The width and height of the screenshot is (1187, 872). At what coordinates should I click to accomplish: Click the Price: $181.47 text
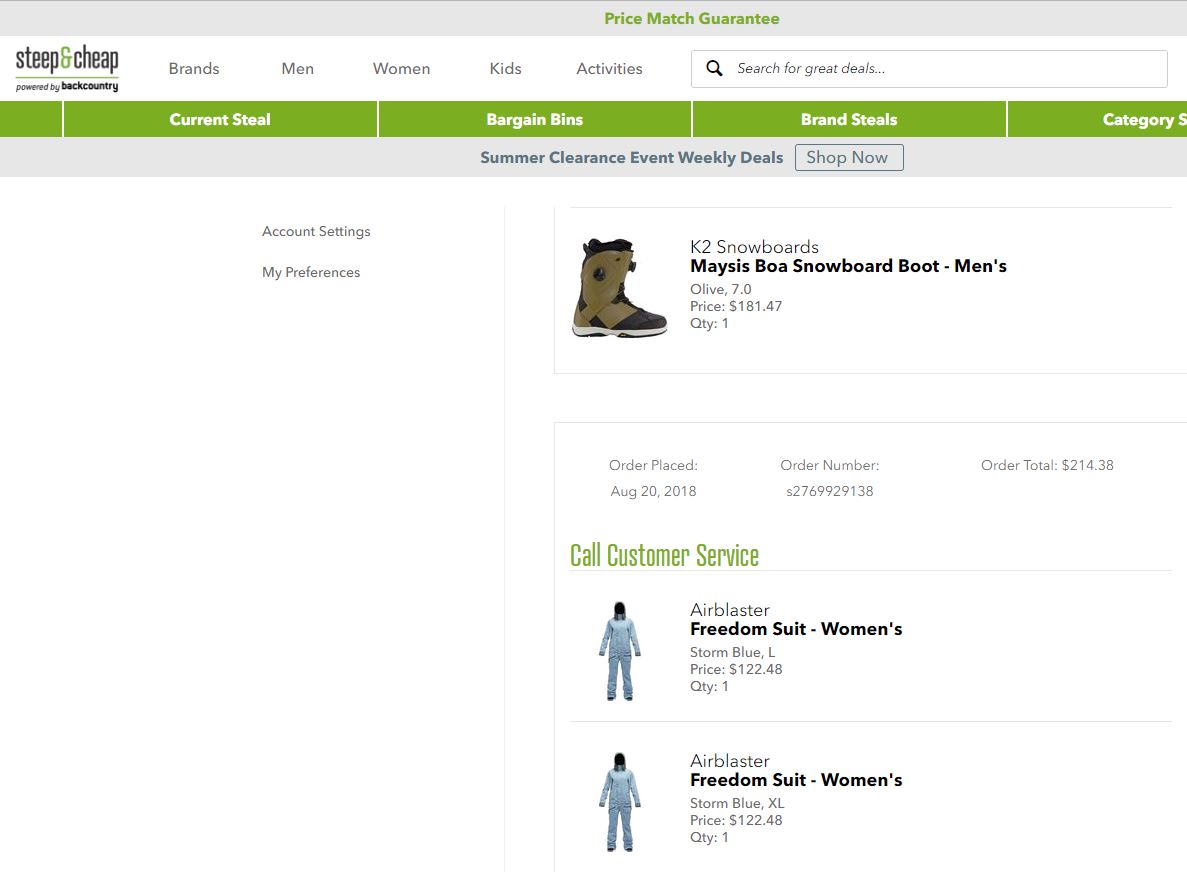736,306
